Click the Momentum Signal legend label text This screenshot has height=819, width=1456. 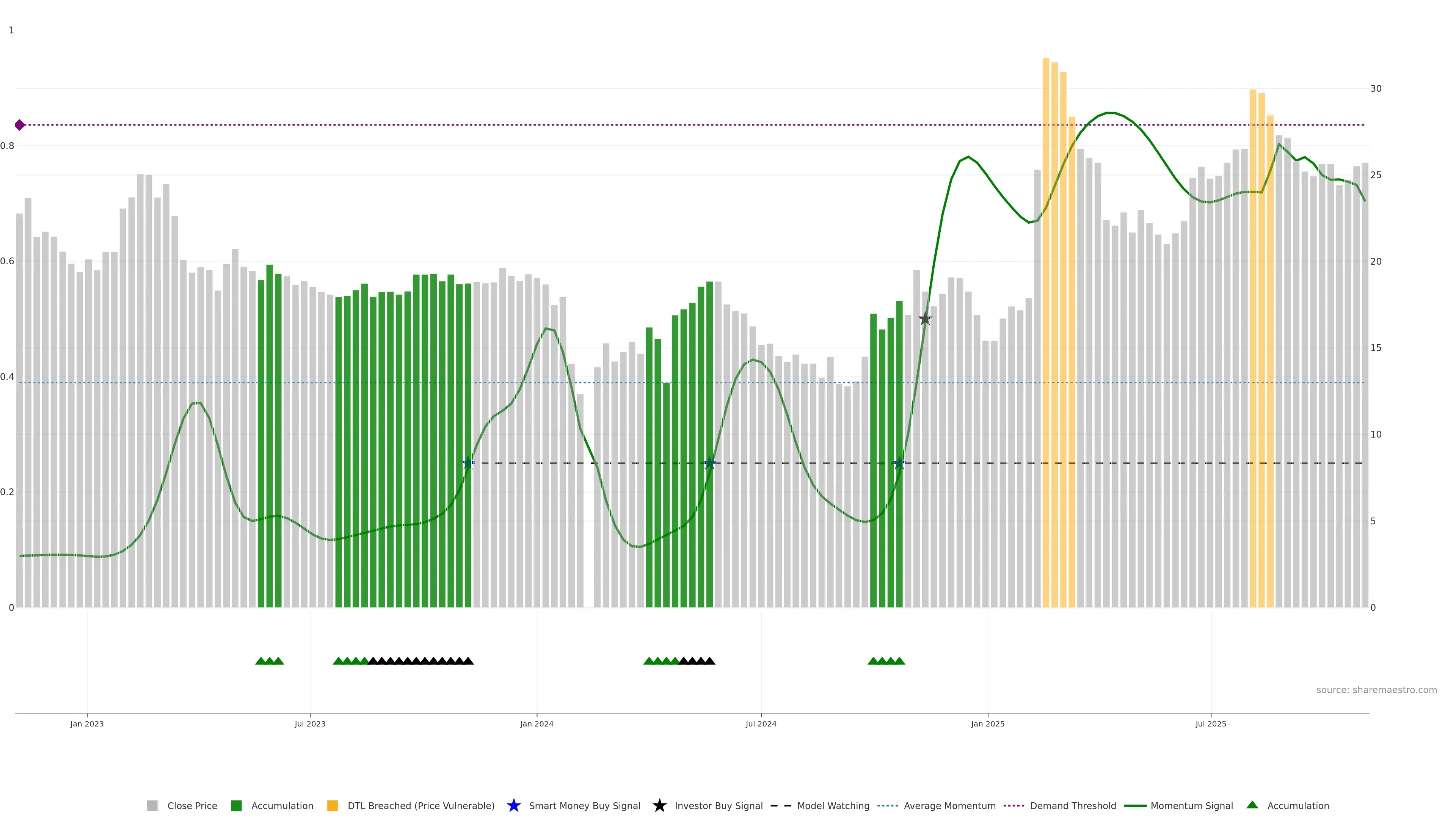[x=1191, y=805]
